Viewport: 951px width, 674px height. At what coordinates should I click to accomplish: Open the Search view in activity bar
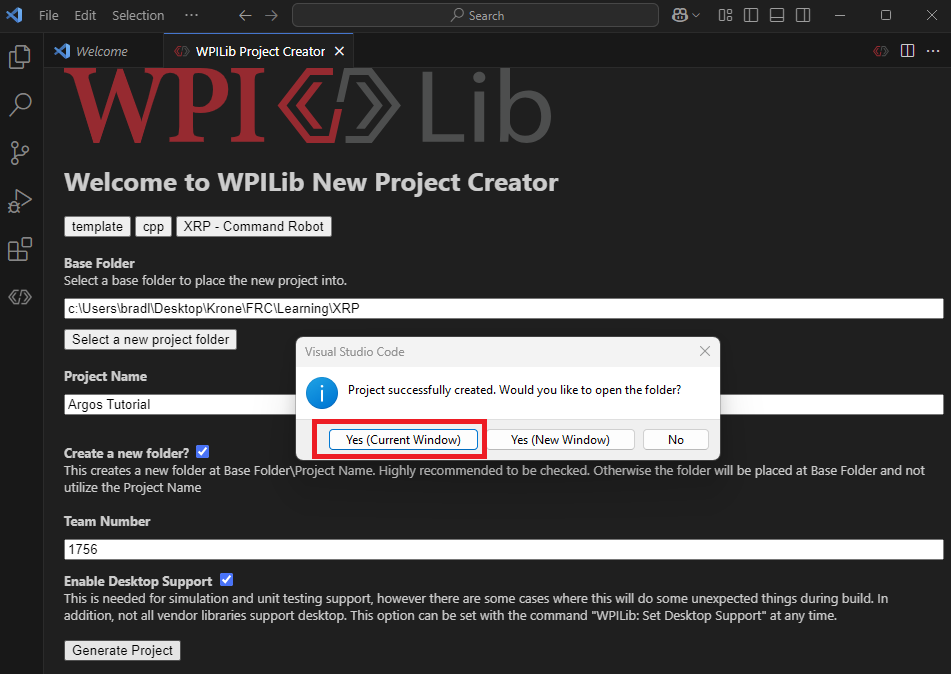coord(20,104)
